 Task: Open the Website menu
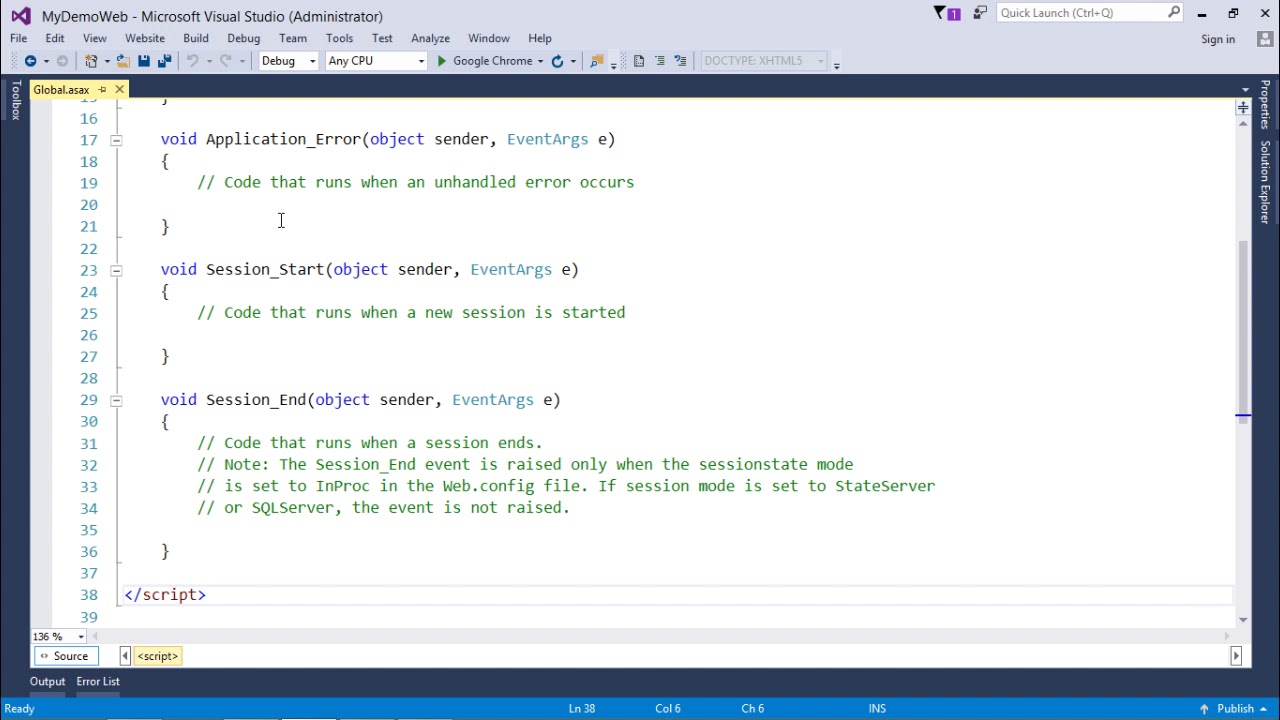click(145, 38)
